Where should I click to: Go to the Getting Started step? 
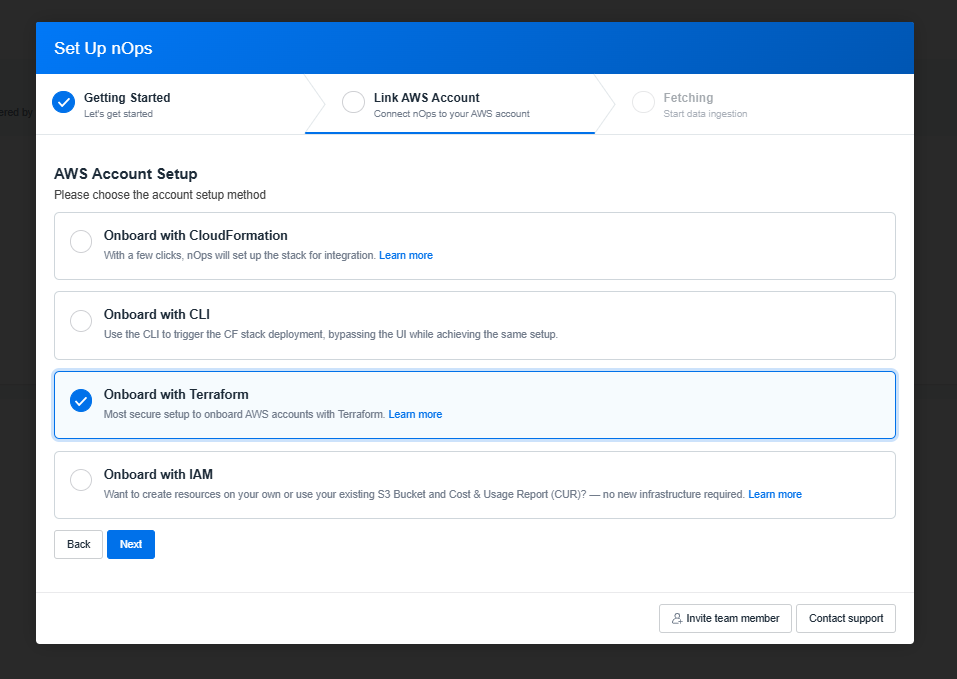171,104
